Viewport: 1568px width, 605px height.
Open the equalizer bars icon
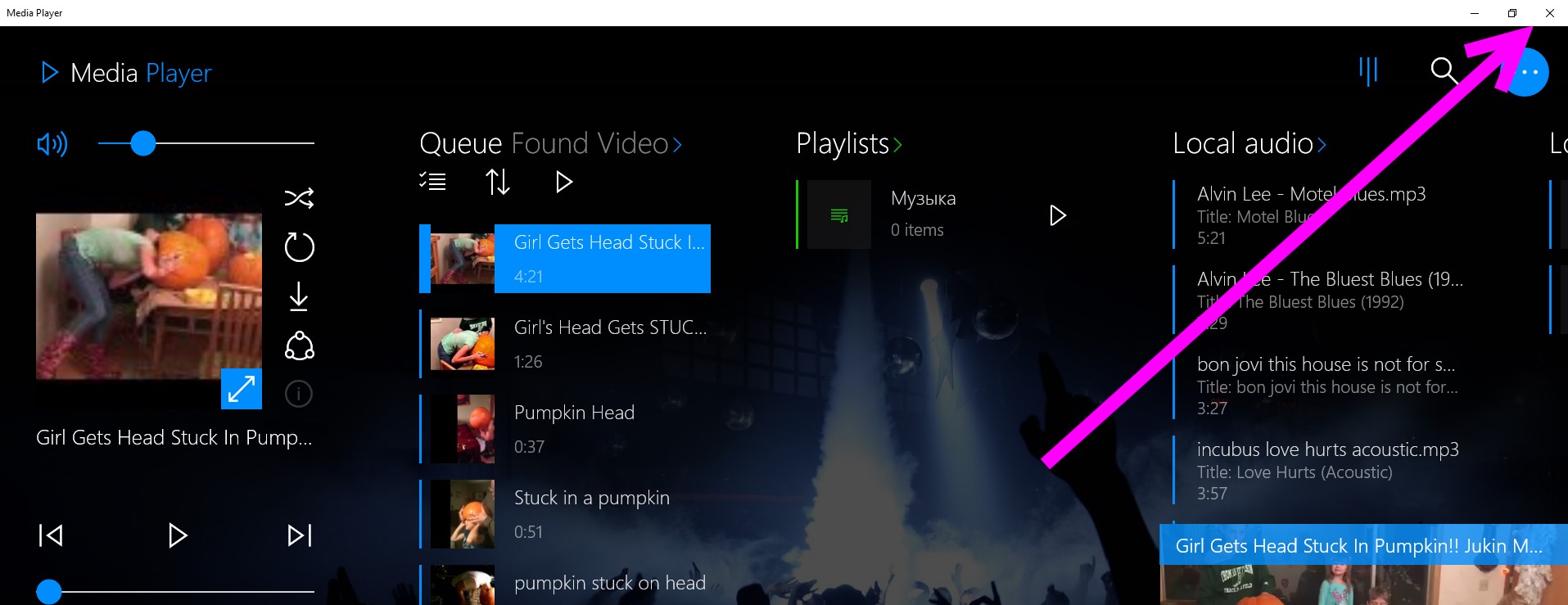click(x=1368, y=71)
